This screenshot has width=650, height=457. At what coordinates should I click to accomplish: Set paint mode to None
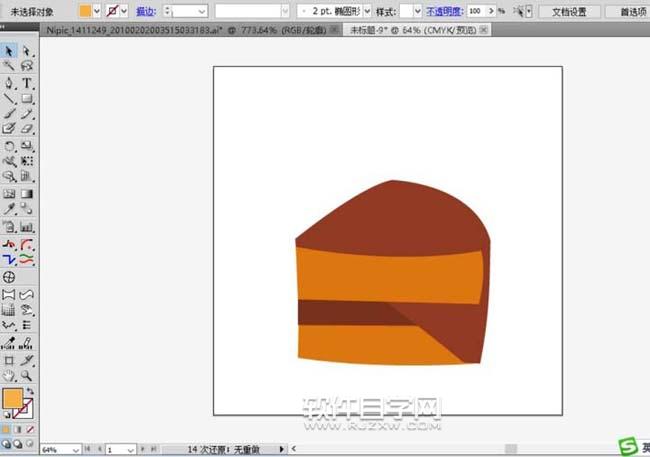pos(30,430)
